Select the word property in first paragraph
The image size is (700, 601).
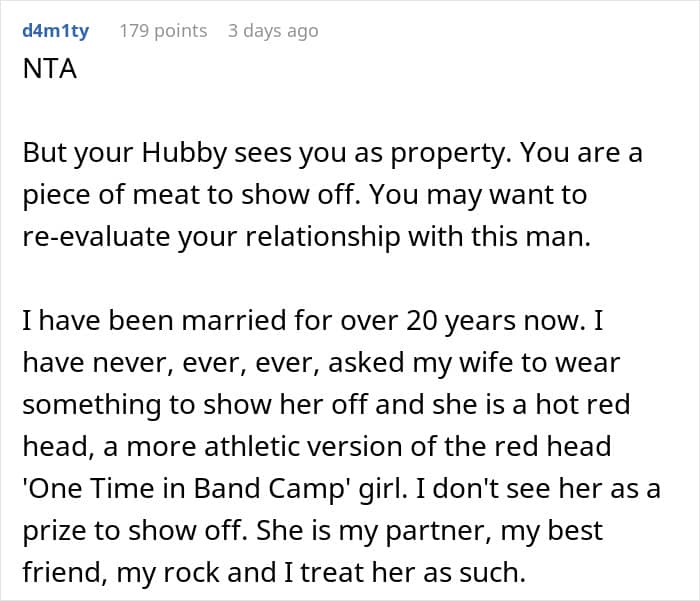pyautogui.click(x=449, y=153)
